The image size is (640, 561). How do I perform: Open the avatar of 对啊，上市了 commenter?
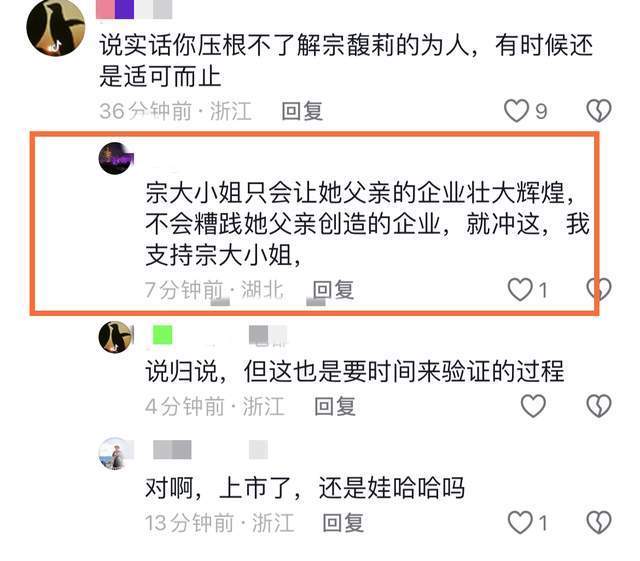point(116,454)
